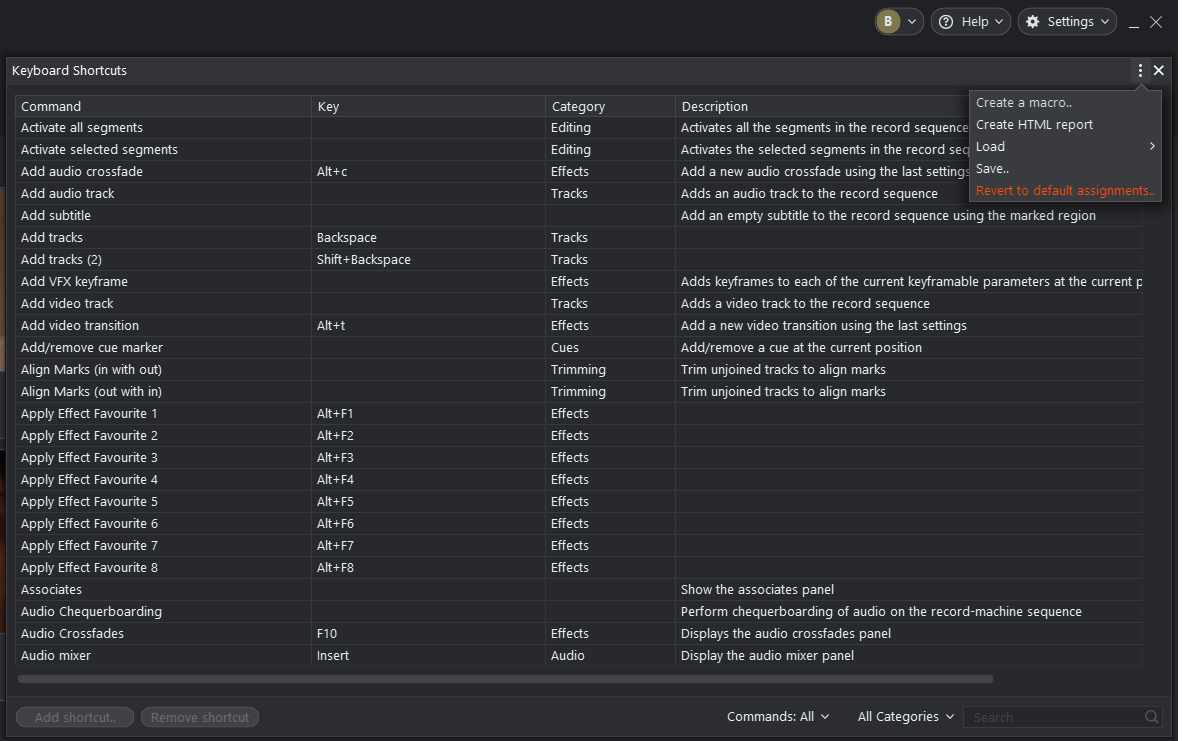The height and width of the screenshot is (741, 1182).
Task: Select the Audio Chequerboarding command
Action: tap(90, 611)
